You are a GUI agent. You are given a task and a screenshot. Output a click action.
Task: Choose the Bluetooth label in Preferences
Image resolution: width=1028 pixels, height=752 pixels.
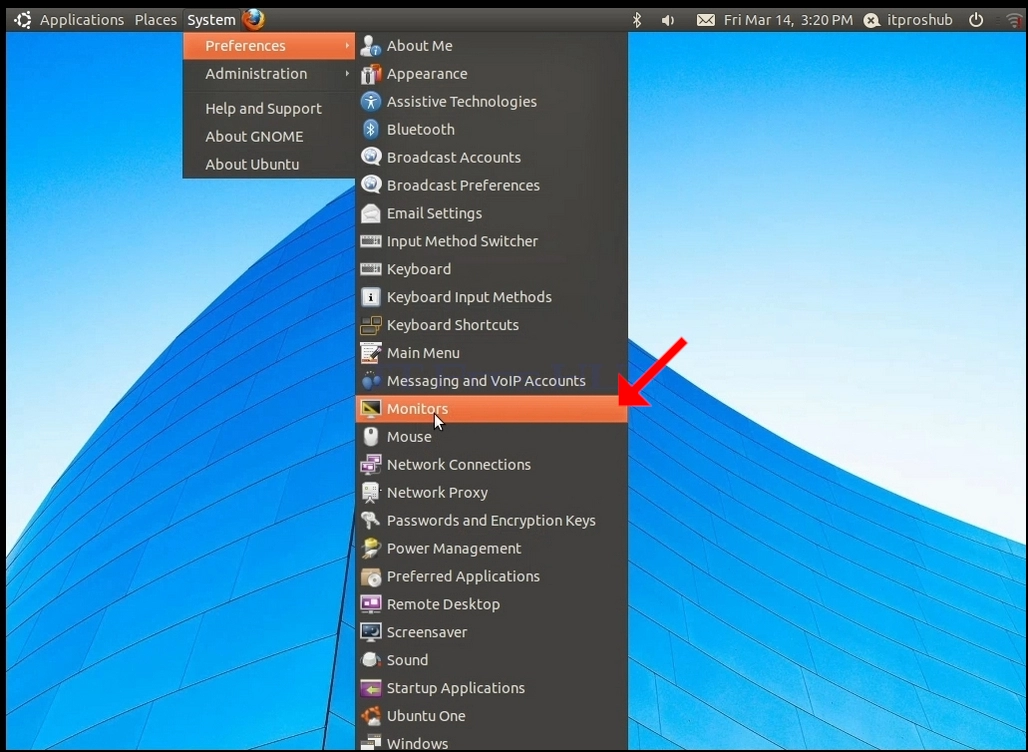click(420, 130)
